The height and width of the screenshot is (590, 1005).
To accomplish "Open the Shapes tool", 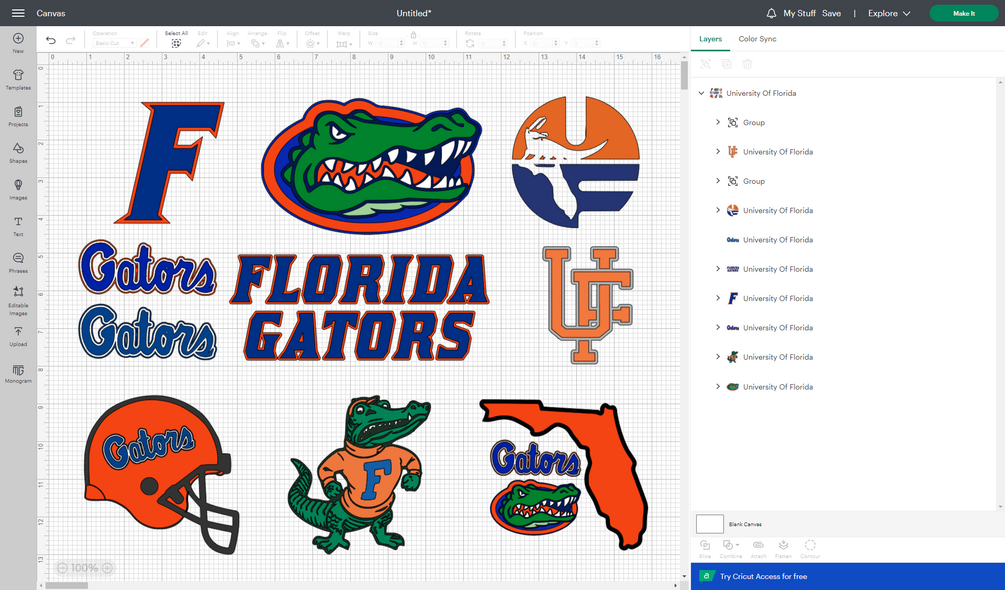I will (18, 152).
